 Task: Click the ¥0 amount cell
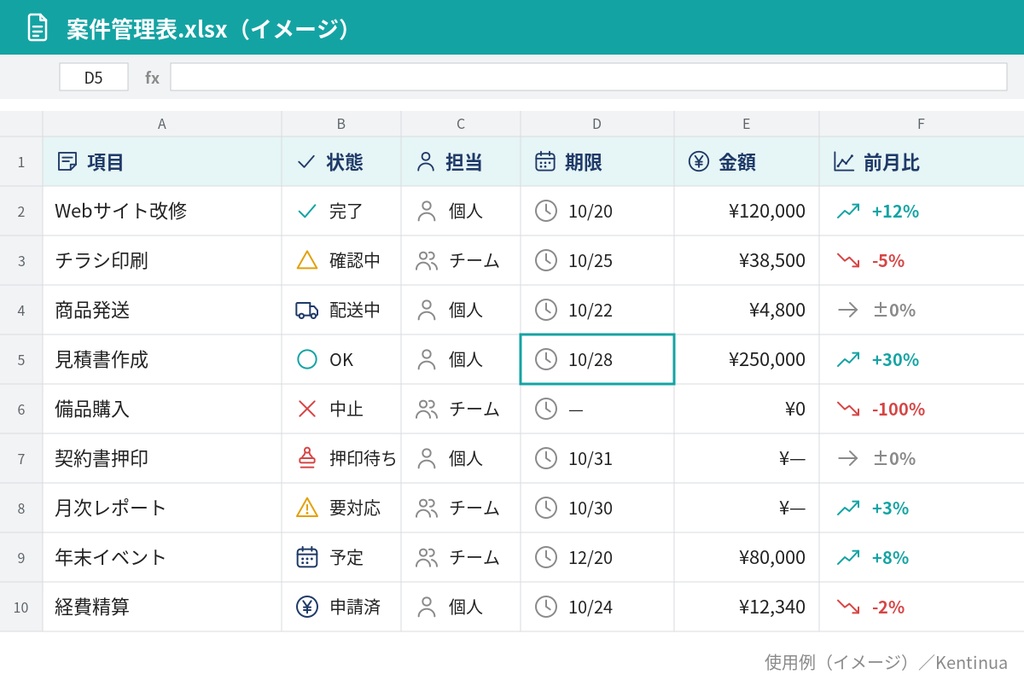[x=746, y=409]
